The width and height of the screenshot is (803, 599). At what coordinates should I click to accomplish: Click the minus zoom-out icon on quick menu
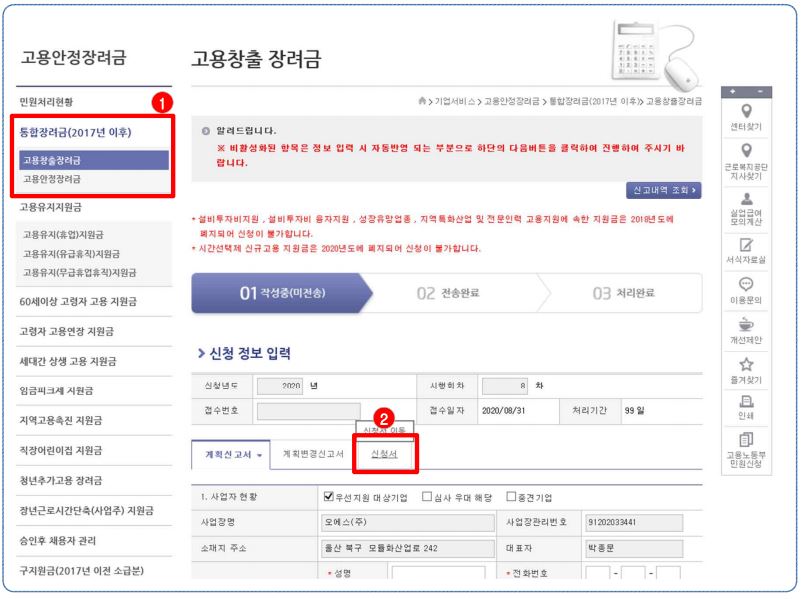[760, 91]
